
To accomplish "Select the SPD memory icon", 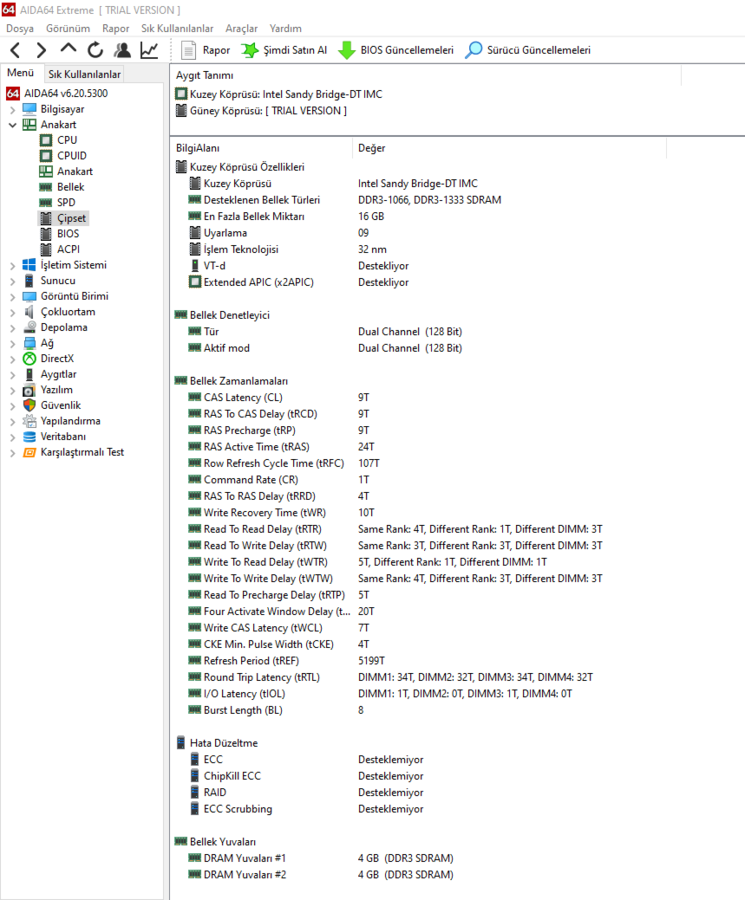I will 46,203.
